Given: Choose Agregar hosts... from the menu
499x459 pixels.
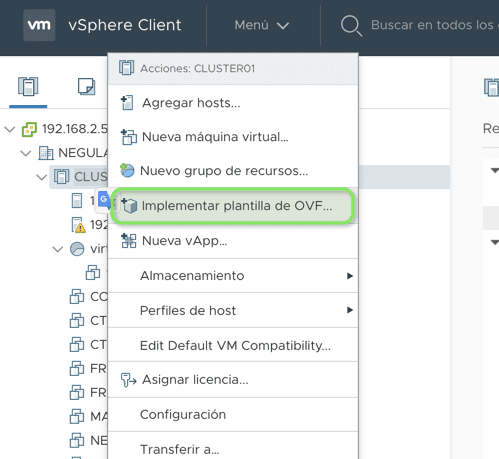Looking at the screenshot, I should tap(233, 103).
